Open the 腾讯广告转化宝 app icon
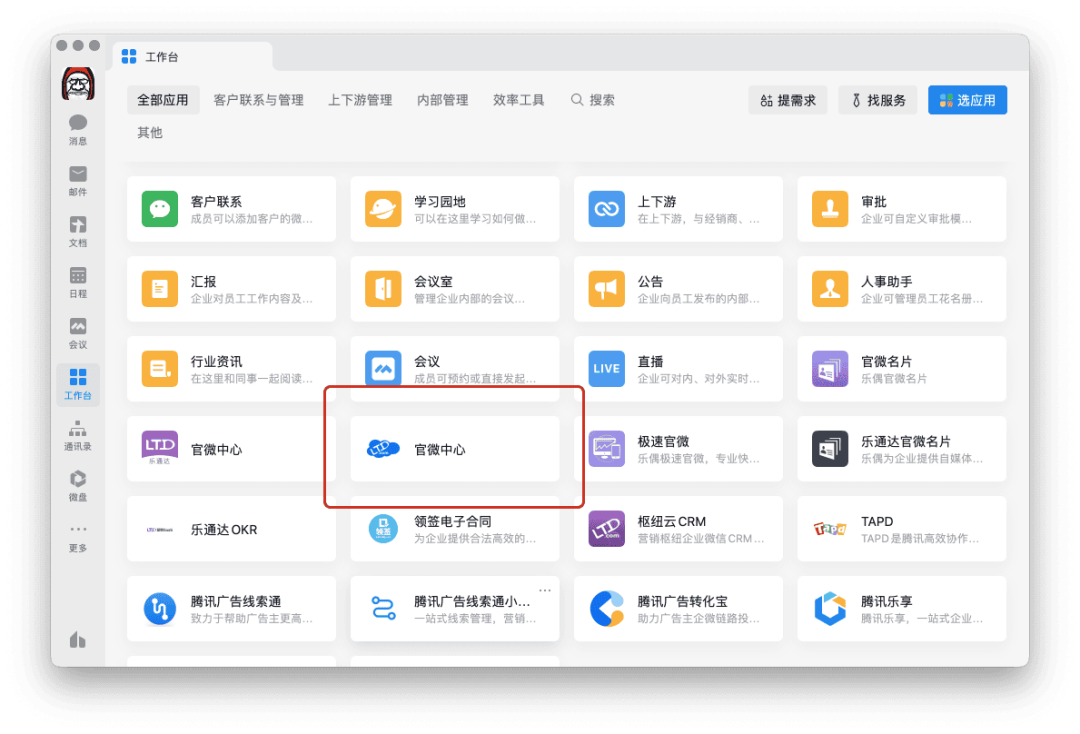1080x734 pixels. tap(606, 609)
